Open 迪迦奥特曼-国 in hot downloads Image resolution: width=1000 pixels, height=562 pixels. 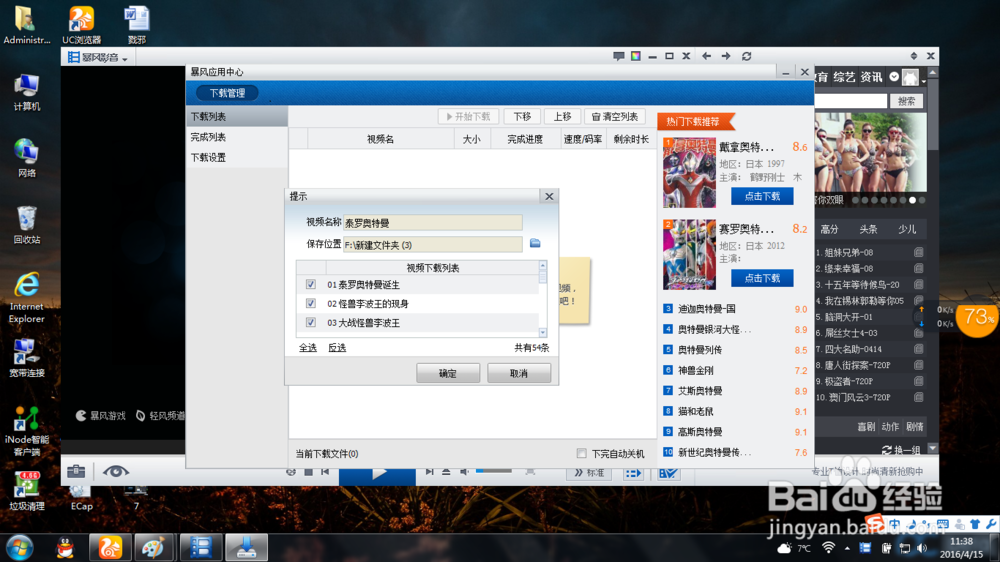(x=707, y=309)
